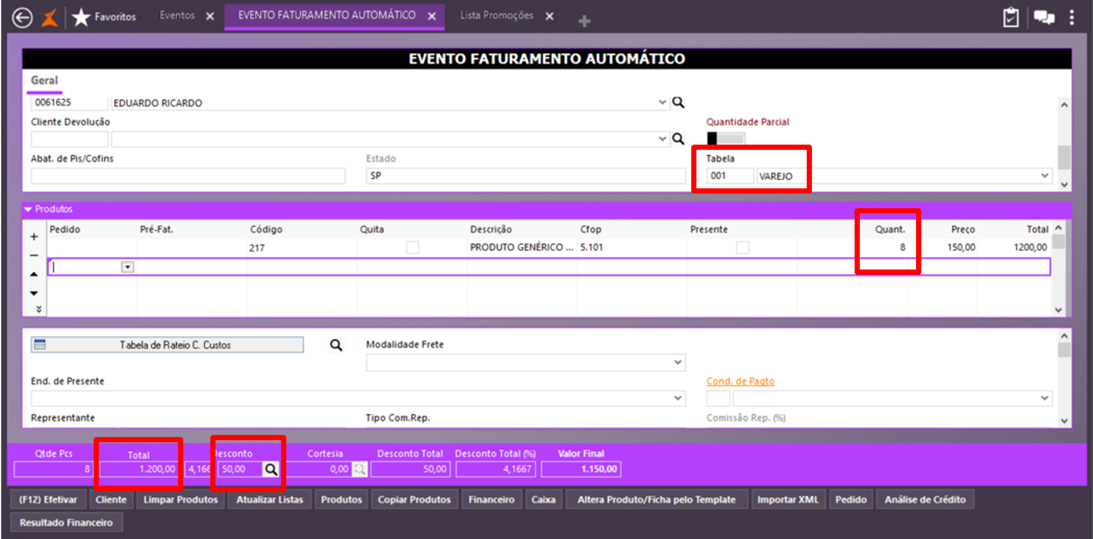The height and width of the screenshot is (539, 1093).
Task: Search Cliente Devolução with magnifier icon
Action: 678,139
